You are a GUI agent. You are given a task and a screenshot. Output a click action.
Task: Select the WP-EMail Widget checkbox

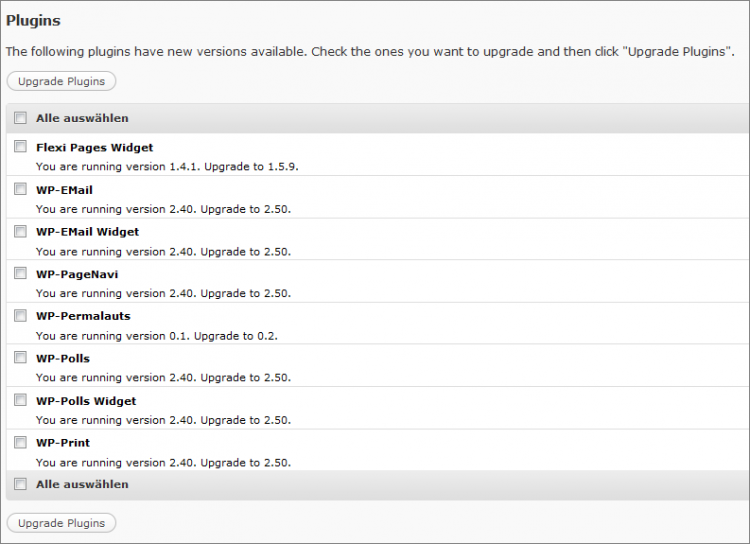tap(20, 230)
